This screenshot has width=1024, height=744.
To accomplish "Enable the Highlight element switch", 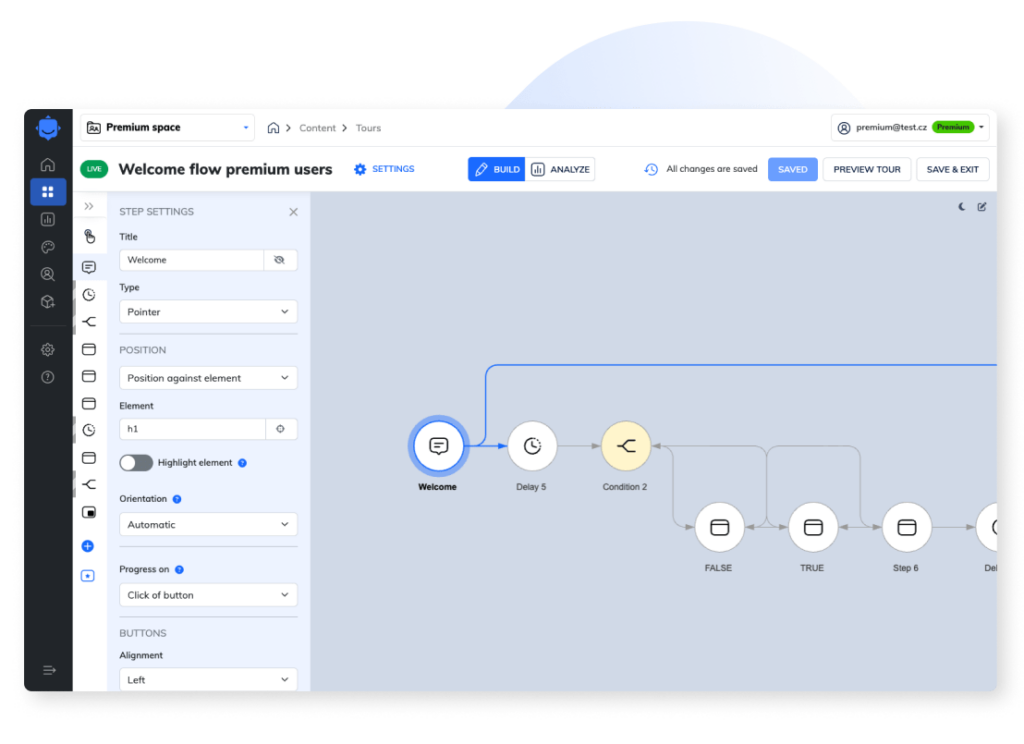I will (136, 463).
